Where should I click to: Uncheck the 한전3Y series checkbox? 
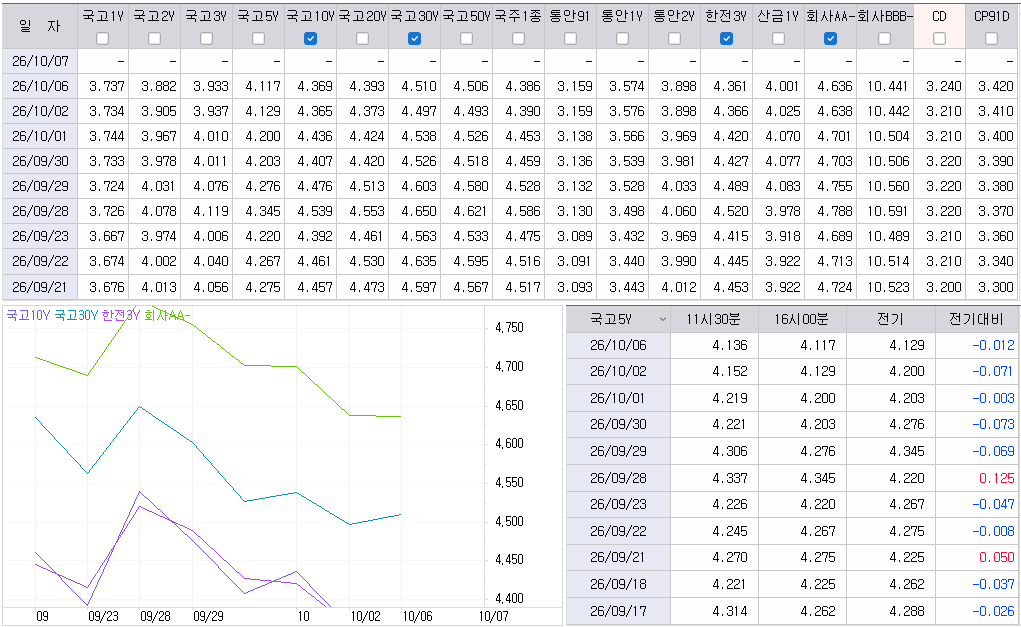(x=727, y=39)
